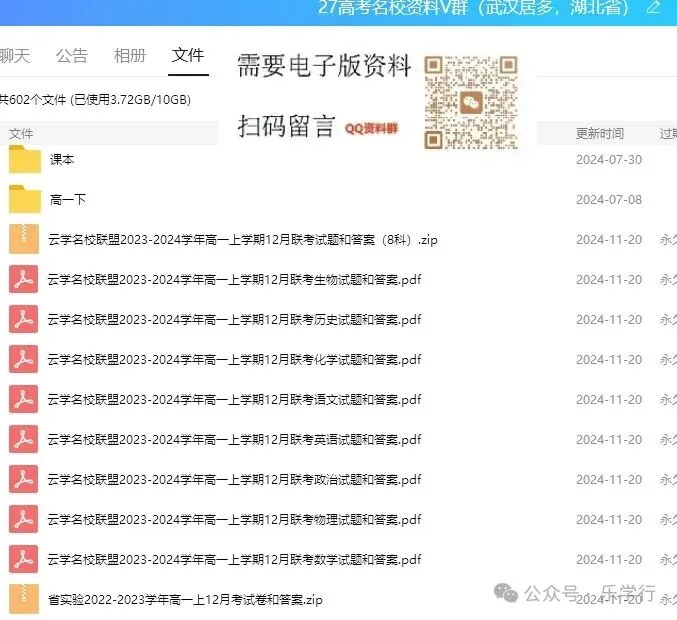Open 联考历史试题和答案.pdf file name

click(234, 319)
